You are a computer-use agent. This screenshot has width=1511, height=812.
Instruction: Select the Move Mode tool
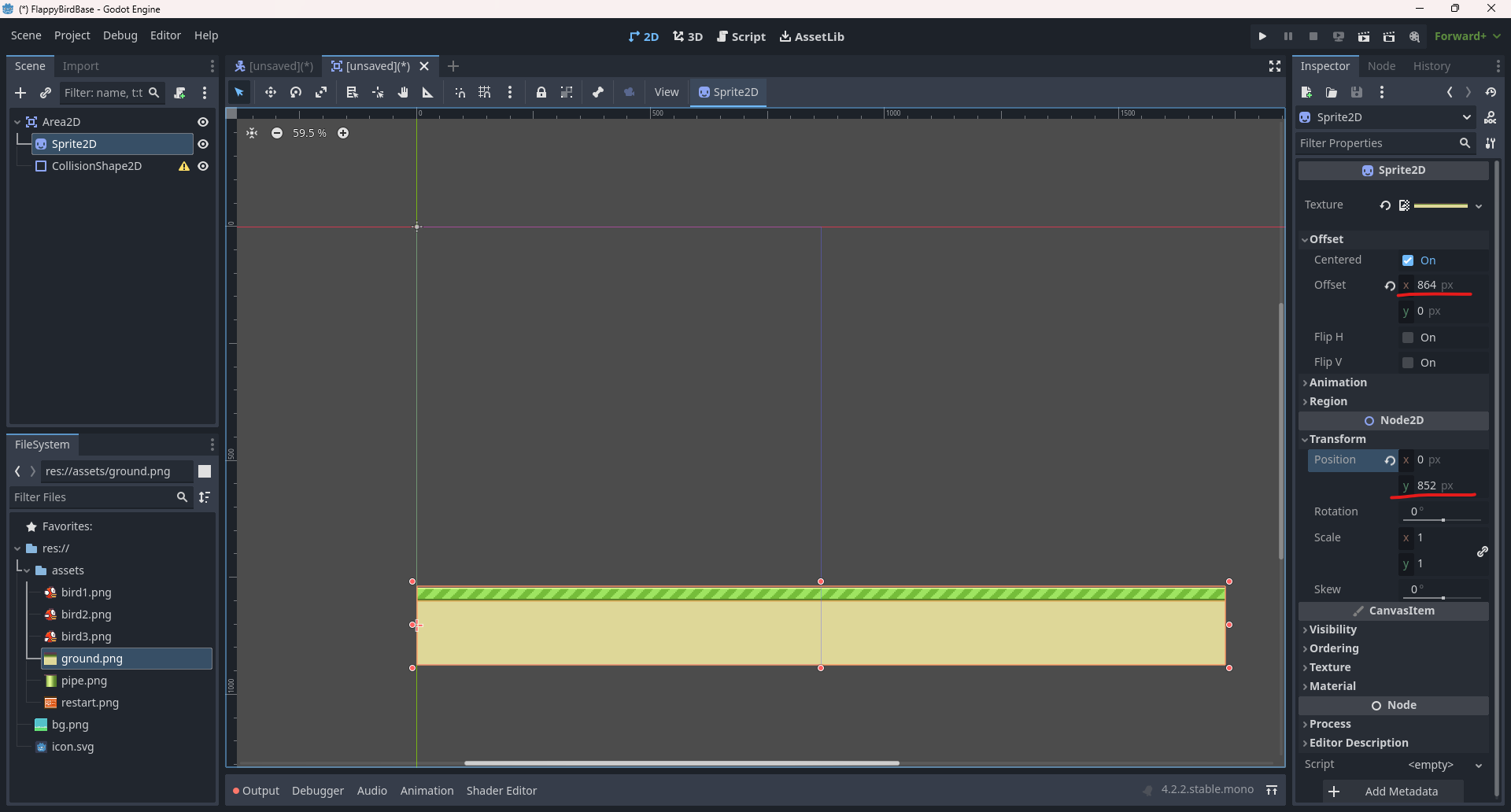[x=270, y=93]
